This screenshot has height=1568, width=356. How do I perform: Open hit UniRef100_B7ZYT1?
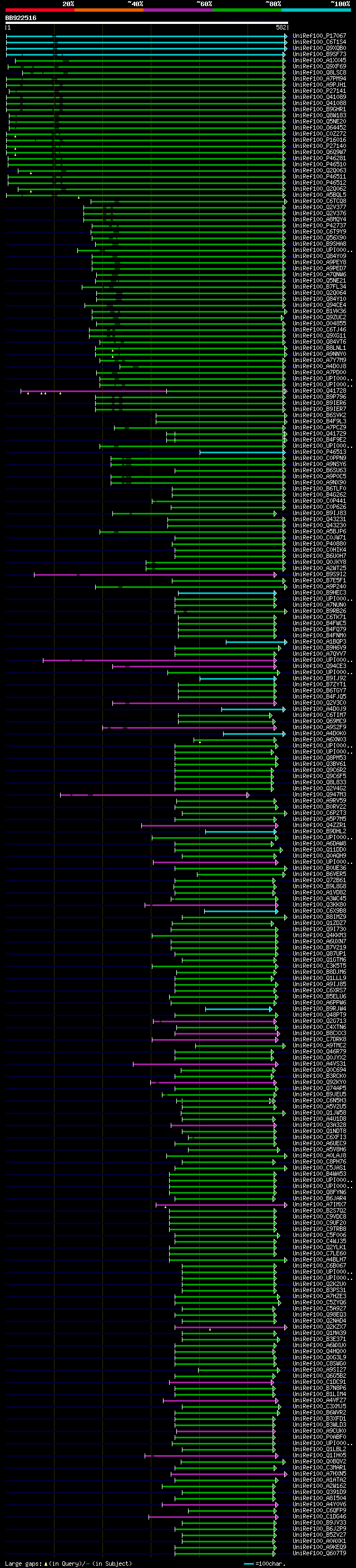click(319, 684)
